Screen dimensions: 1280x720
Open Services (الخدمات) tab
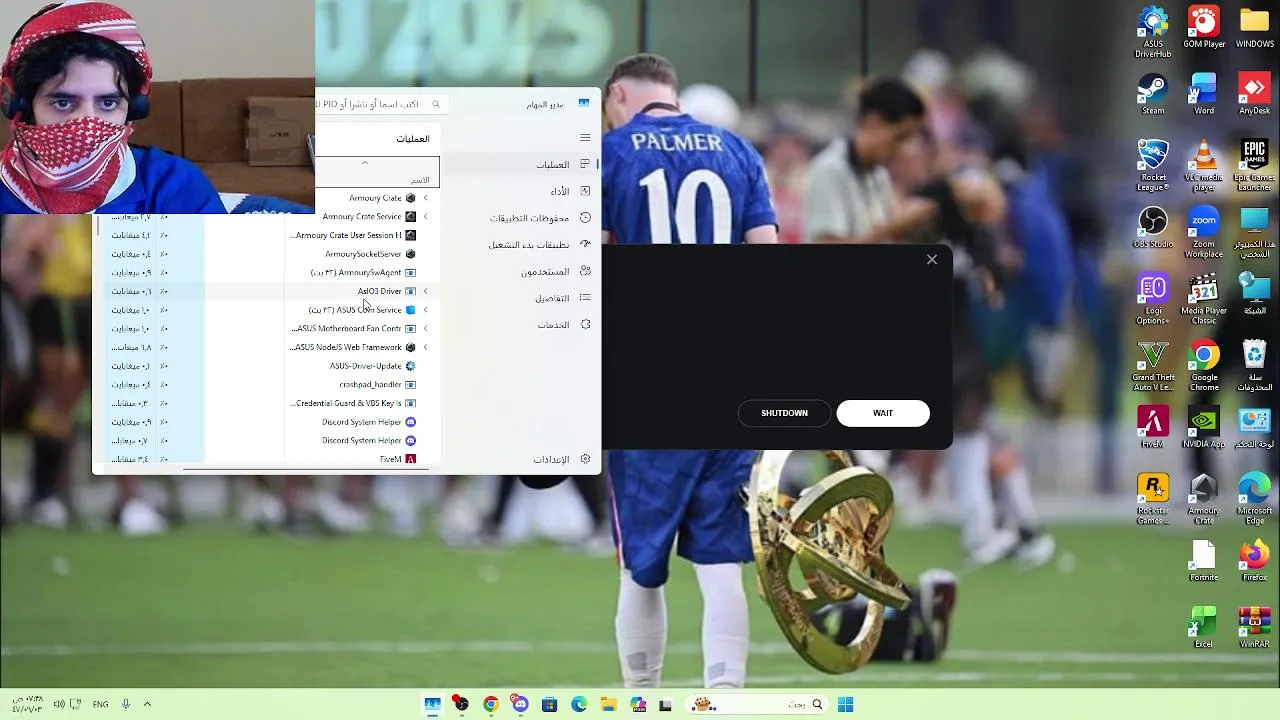[x=520, y=324]
